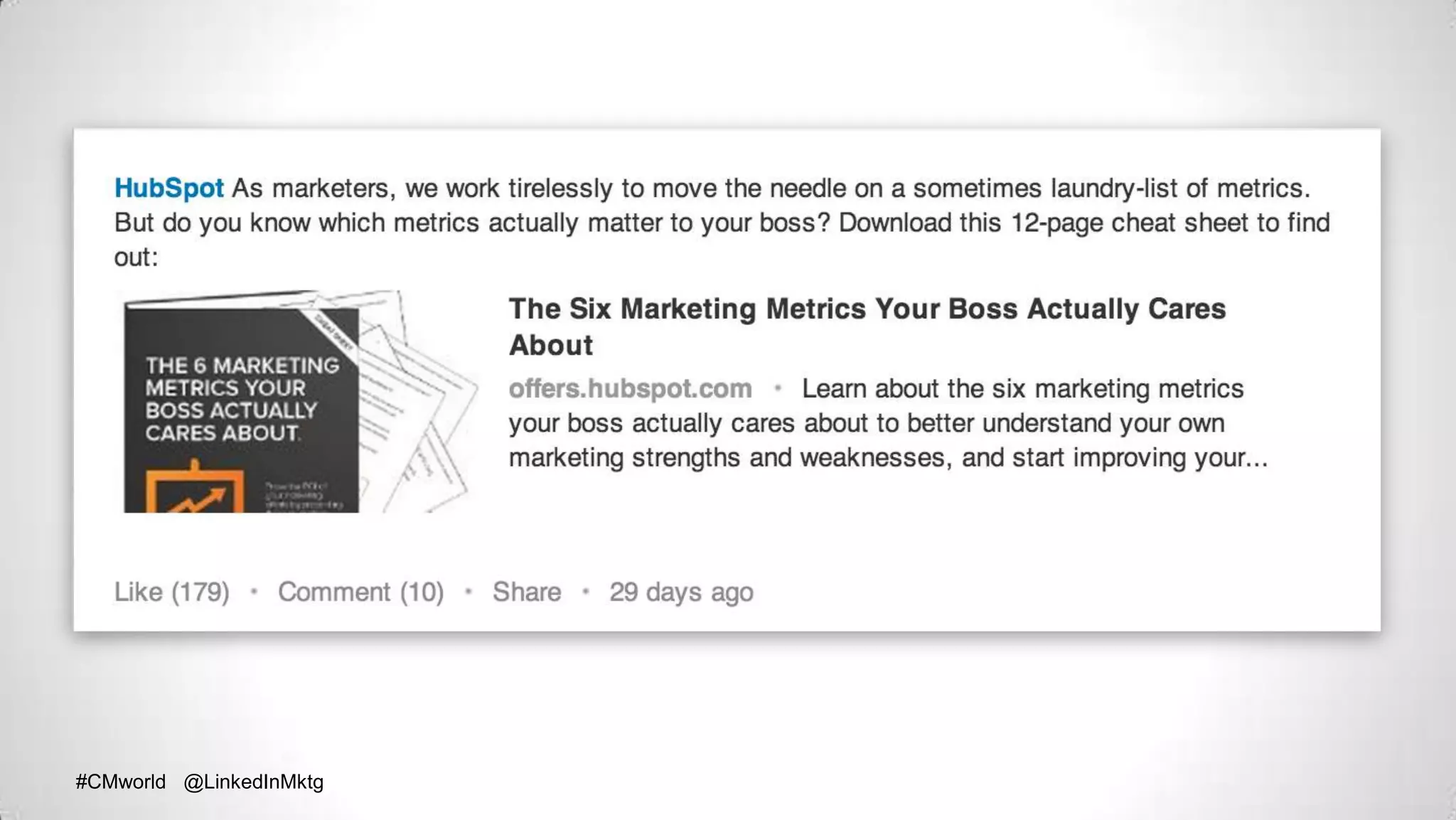This screenshot has width=1456, height=820.
Task: Click the '29 days ago' timestamp
Action: (681, 592)
